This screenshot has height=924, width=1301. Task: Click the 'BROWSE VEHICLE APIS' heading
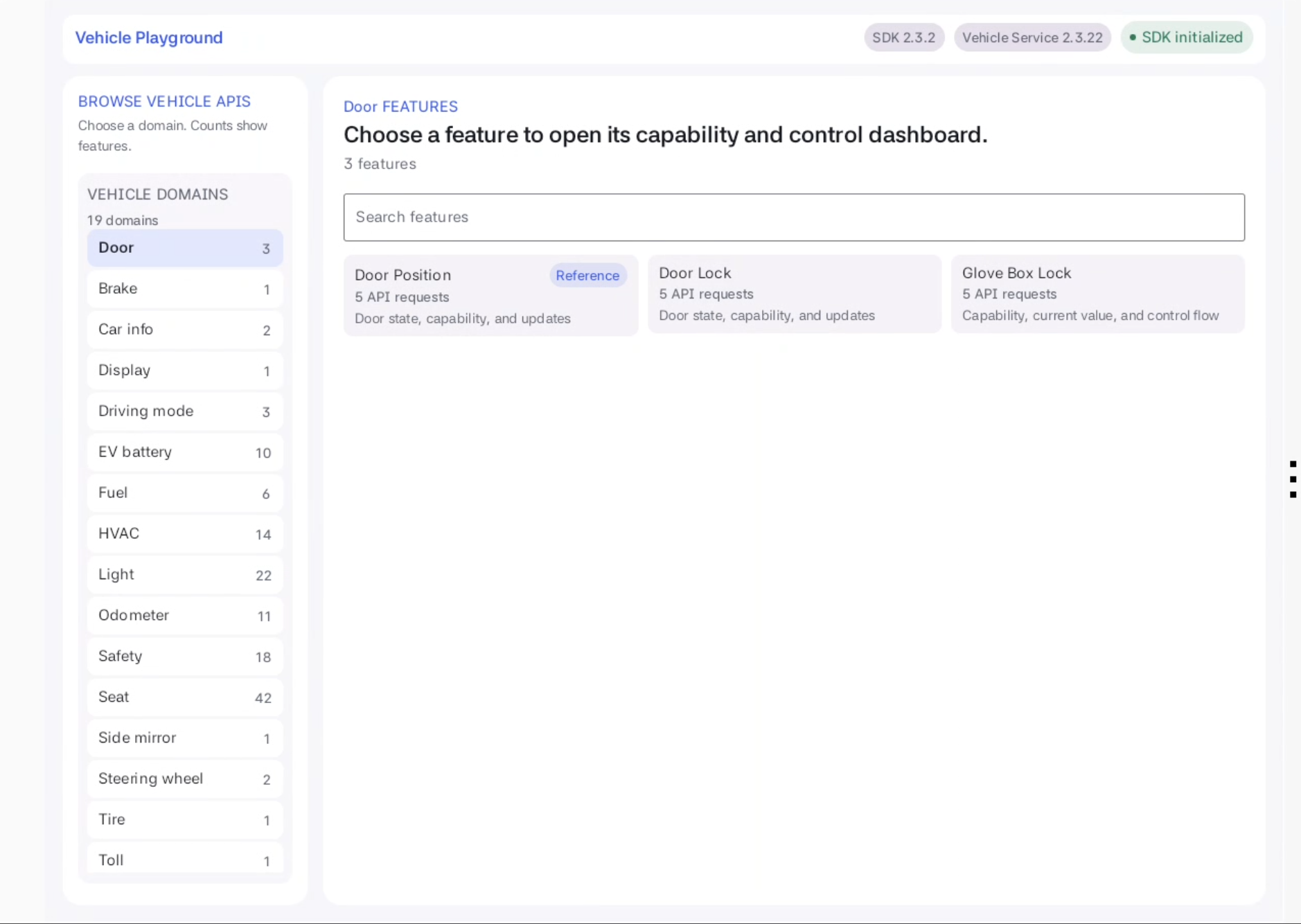(164, 101)
